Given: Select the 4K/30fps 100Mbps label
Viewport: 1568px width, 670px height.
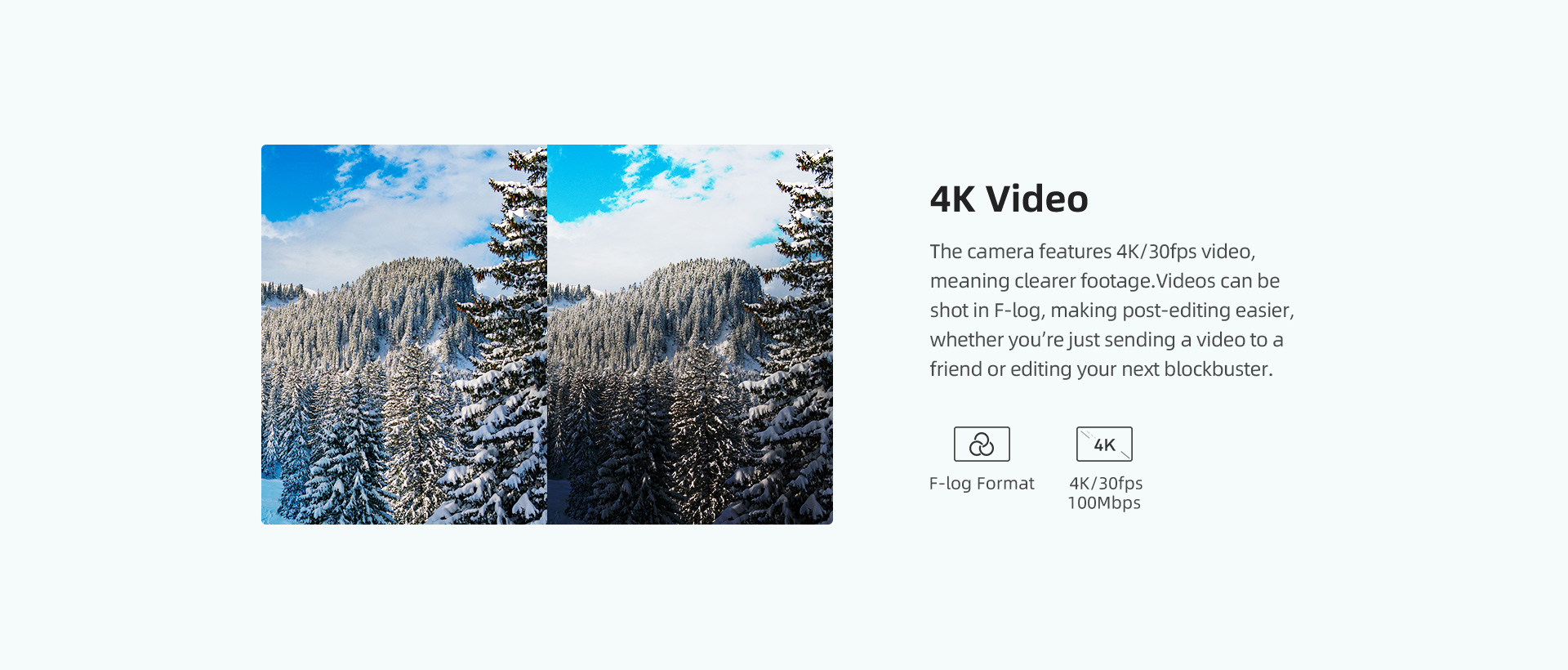Looking at the screenshot, I should 1105,493.
